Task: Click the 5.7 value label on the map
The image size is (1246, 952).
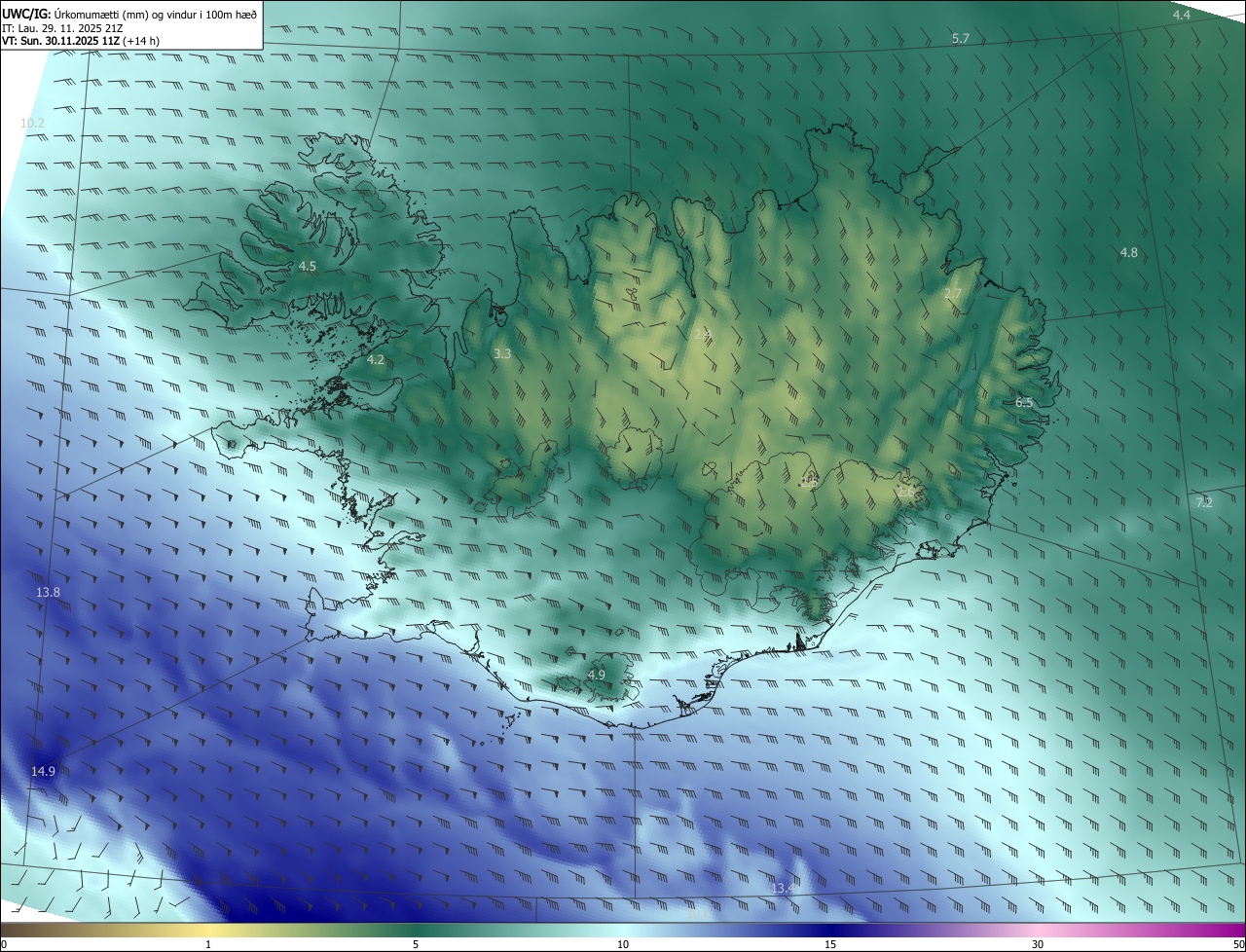Action: pyautogui.click(x=961, y=38)
